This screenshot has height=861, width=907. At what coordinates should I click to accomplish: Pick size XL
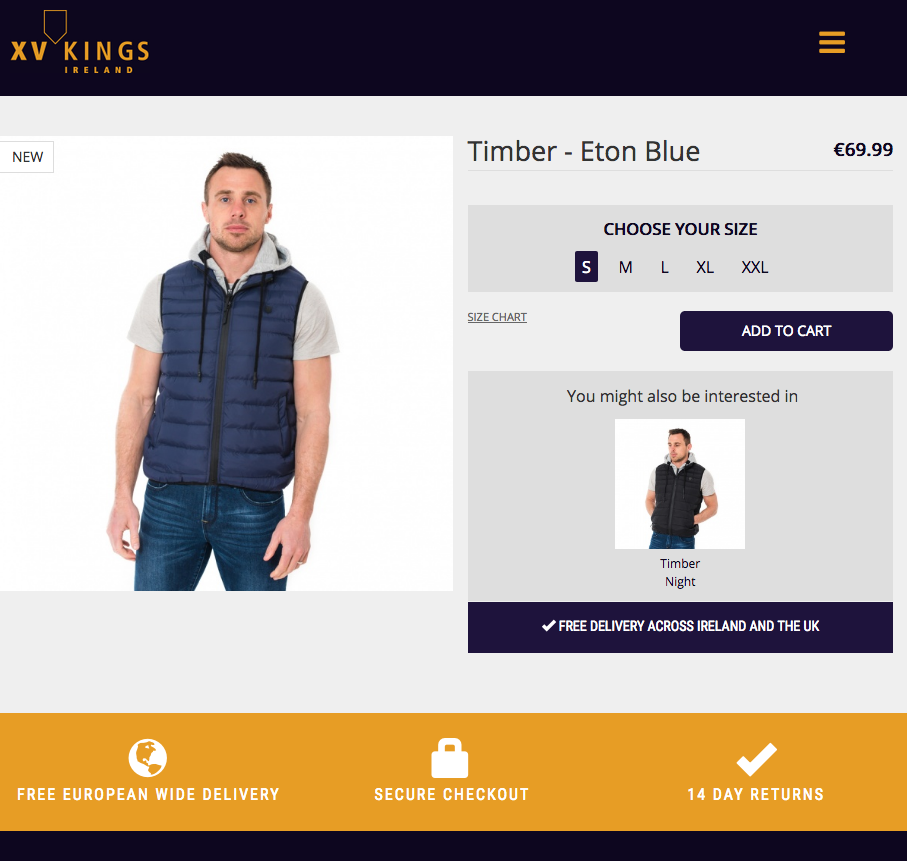click(x=705, y=267)
